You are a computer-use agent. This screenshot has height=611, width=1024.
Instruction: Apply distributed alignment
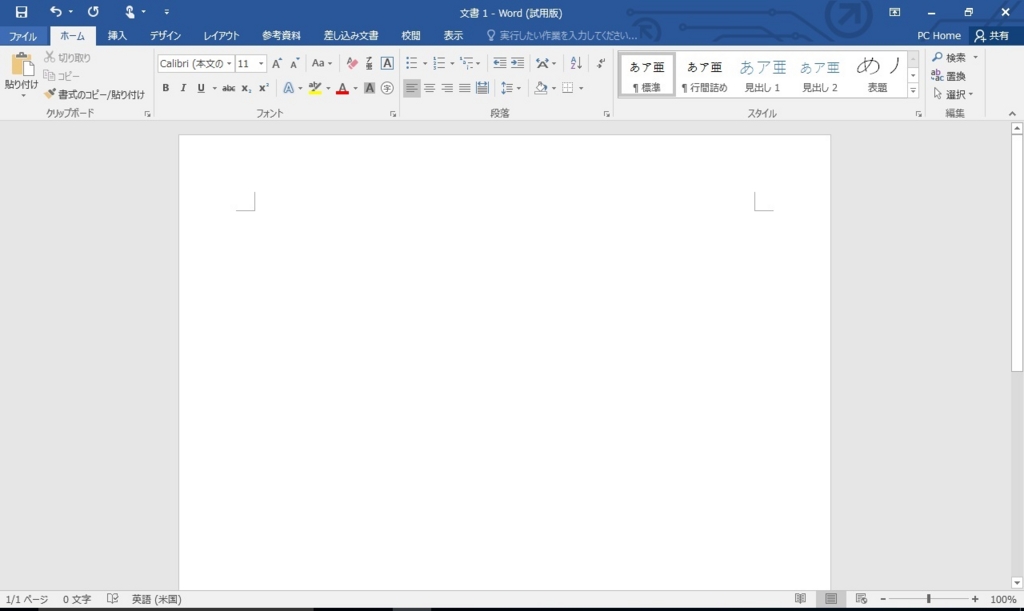[483, 88]
